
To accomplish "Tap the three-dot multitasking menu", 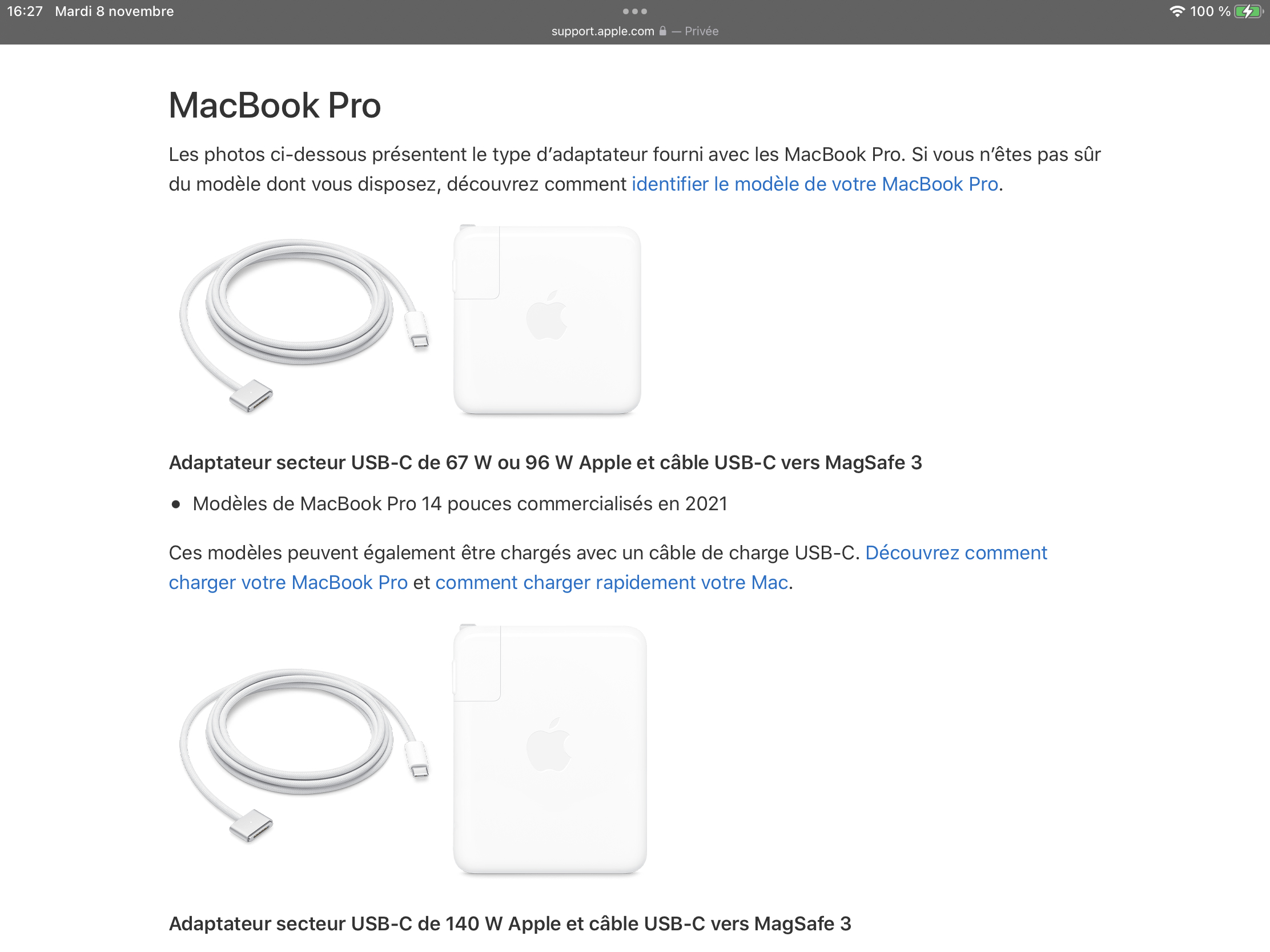I will (x=634, y=11).
